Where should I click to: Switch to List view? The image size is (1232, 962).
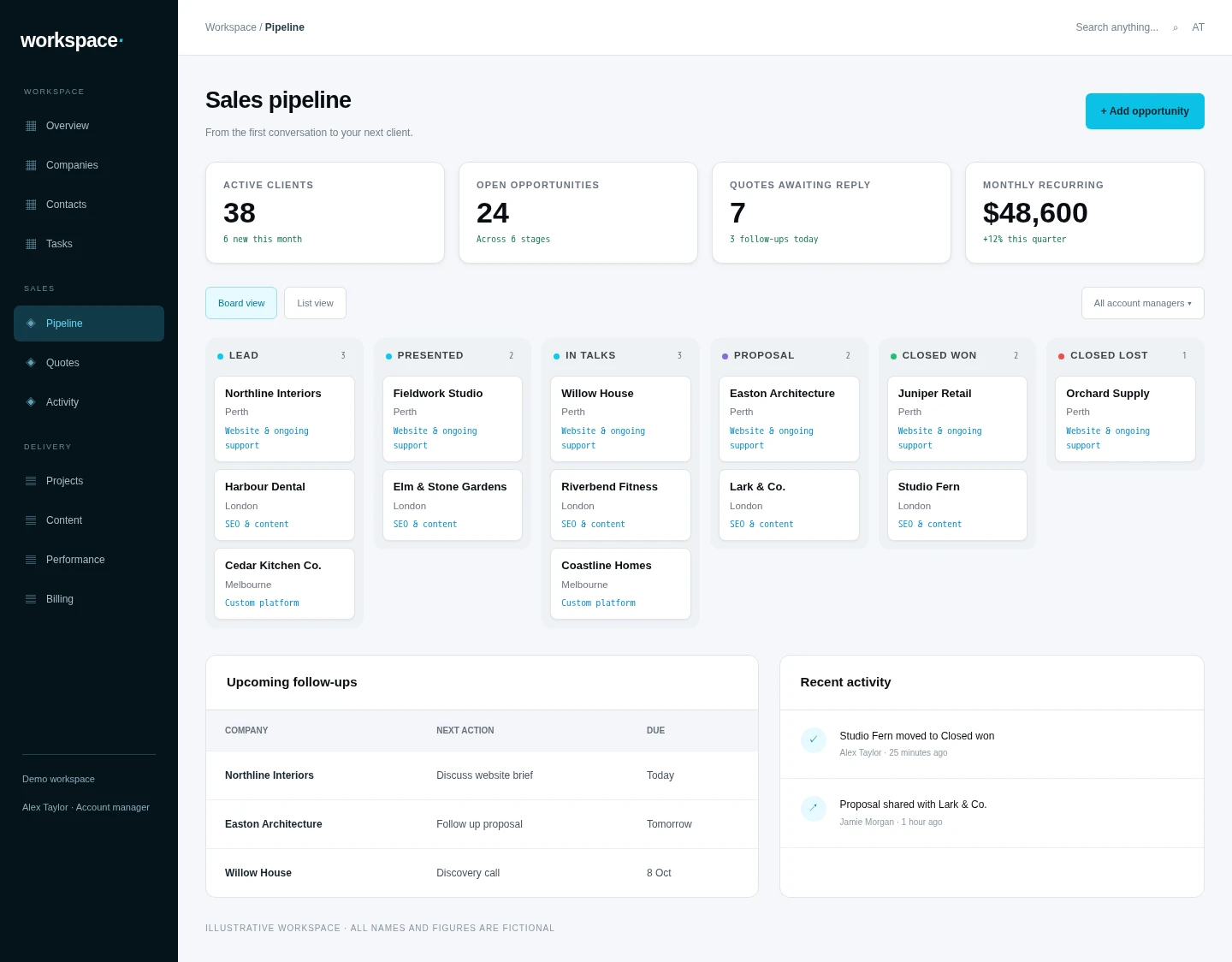coord(315,303)
